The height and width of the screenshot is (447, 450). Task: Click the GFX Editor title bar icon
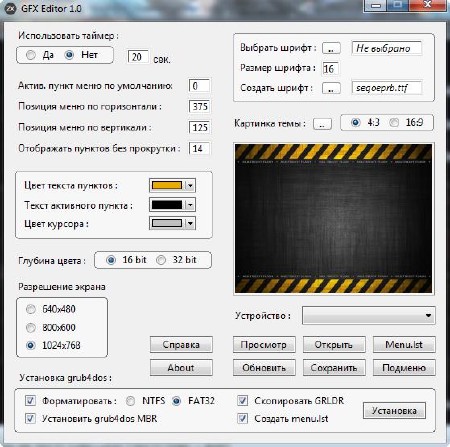pos(11,8)
